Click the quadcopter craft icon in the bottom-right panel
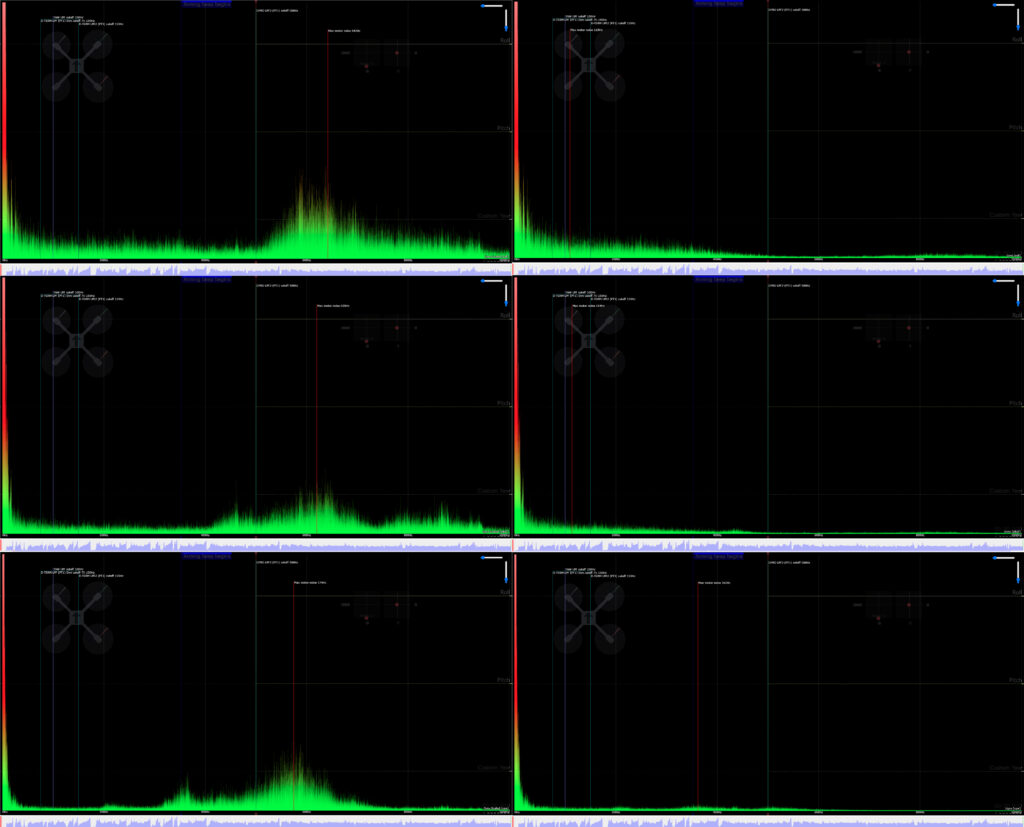This screenshot has height=827, width=1024. point(589,618)
